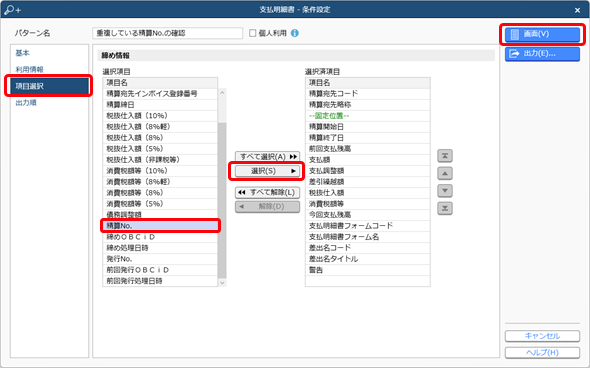Screen dimensions: 590x368
Task: Select 前回発行ＯＢＣｉＤ in left list
Action: (x=160, y=270)
